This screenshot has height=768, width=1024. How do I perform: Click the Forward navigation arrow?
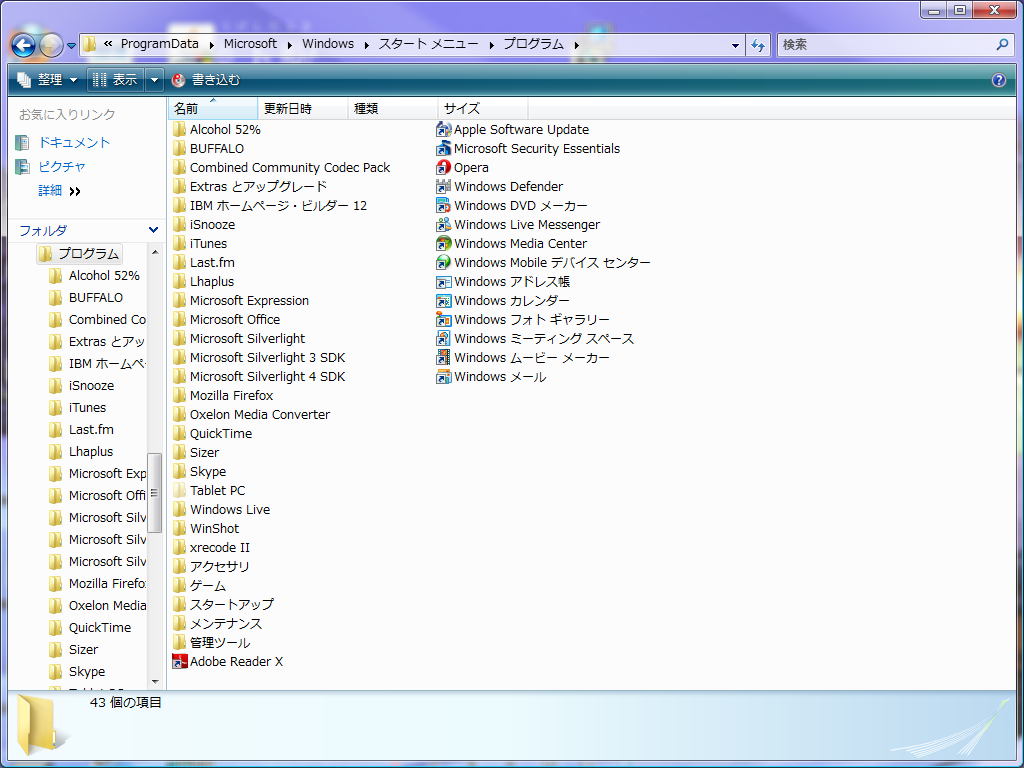pyautogui.click(x=52, y=45)
